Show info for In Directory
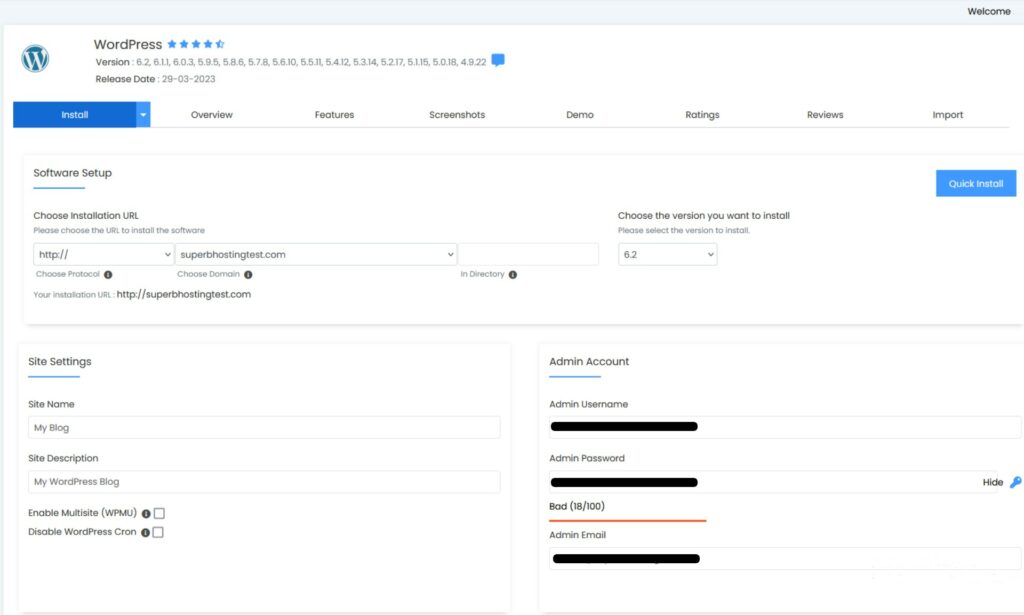 click(x=513, y=275)
